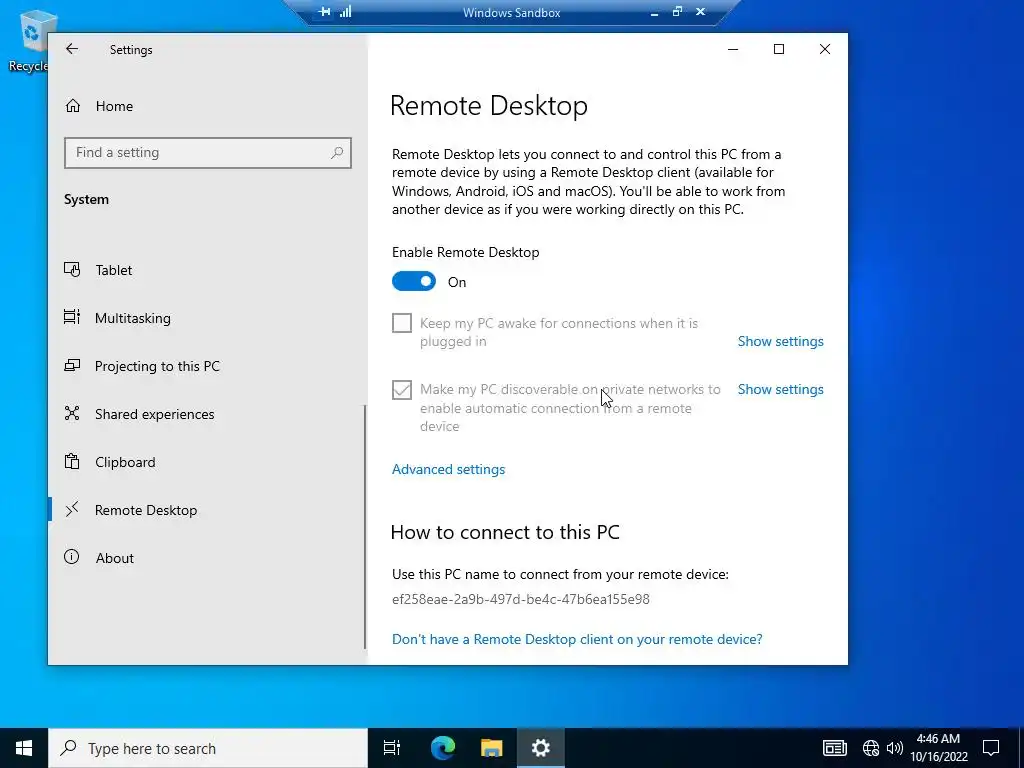Close the Settings window
The height and width of the screenshot is (768, 1024).
tap(825, 49)
